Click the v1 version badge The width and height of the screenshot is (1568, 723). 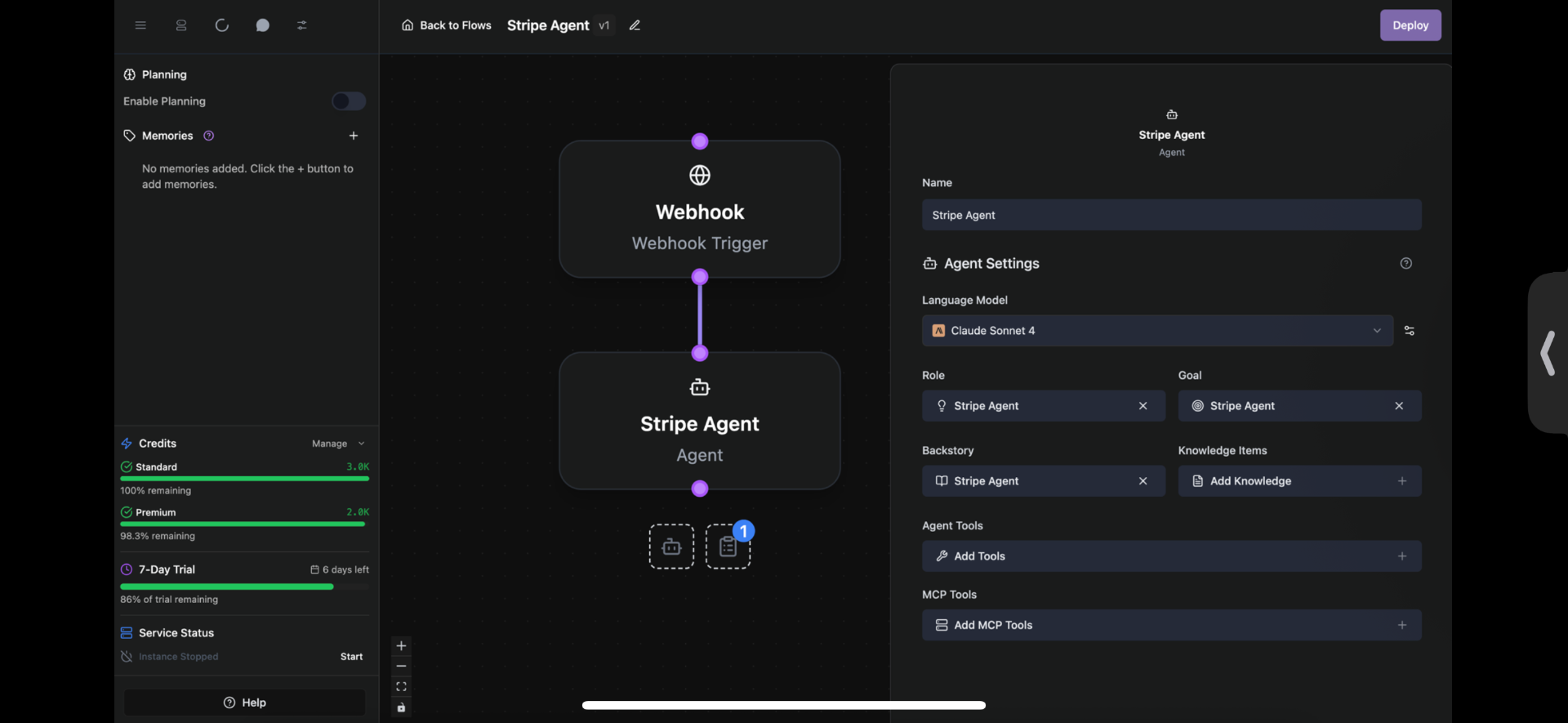(x=604, y=25)
